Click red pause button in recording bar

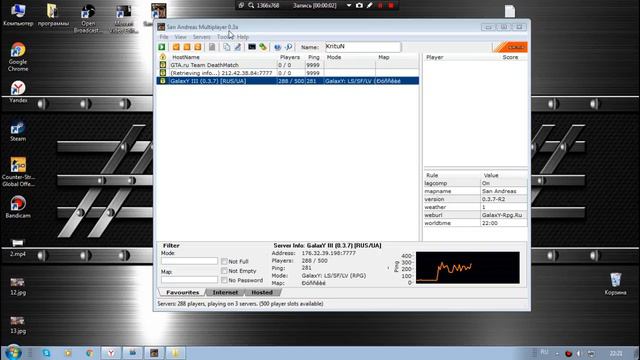pos(380,5)
